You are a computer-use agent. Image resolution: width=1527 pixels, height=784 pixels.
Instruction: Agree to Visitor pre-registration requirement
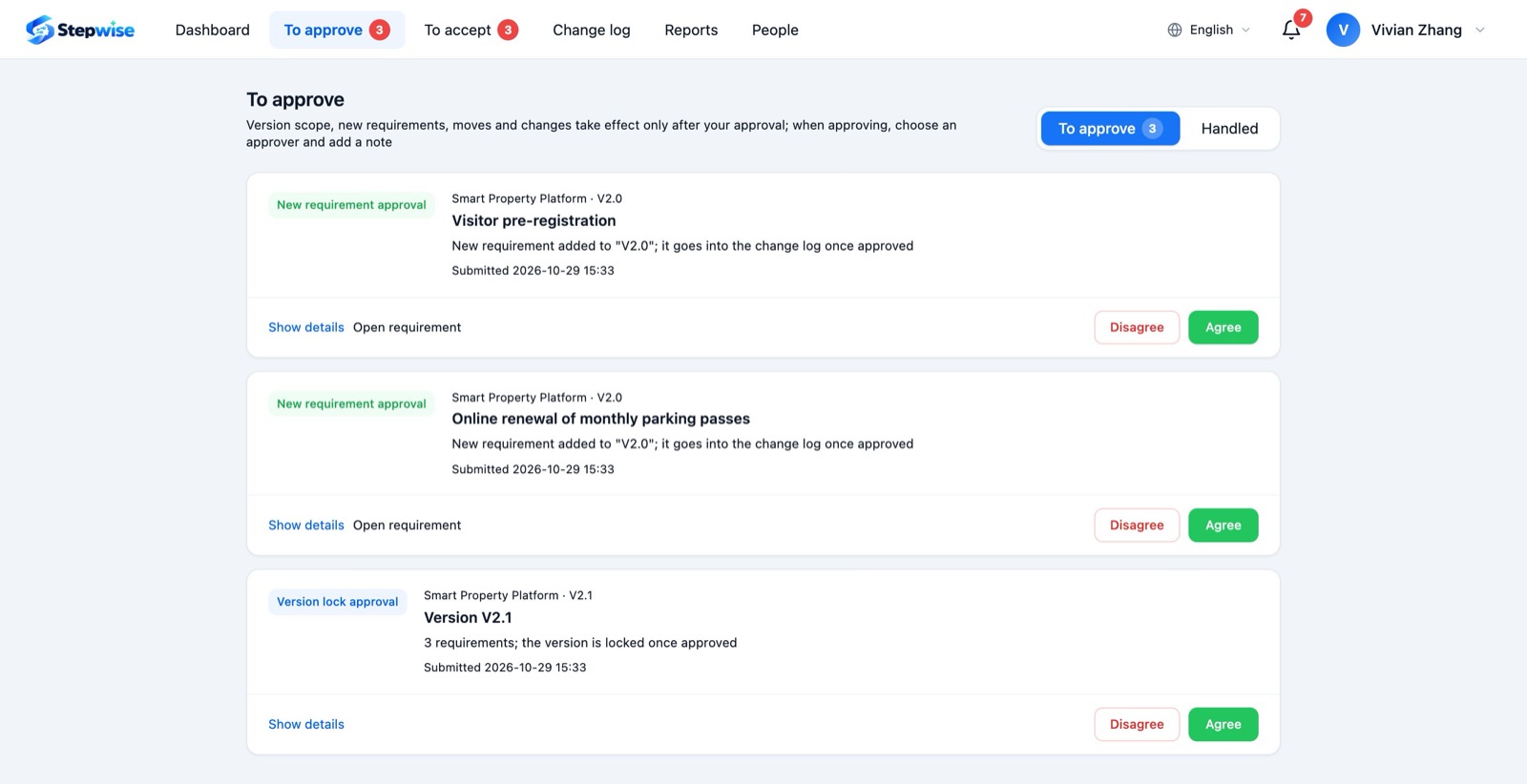1223,327
